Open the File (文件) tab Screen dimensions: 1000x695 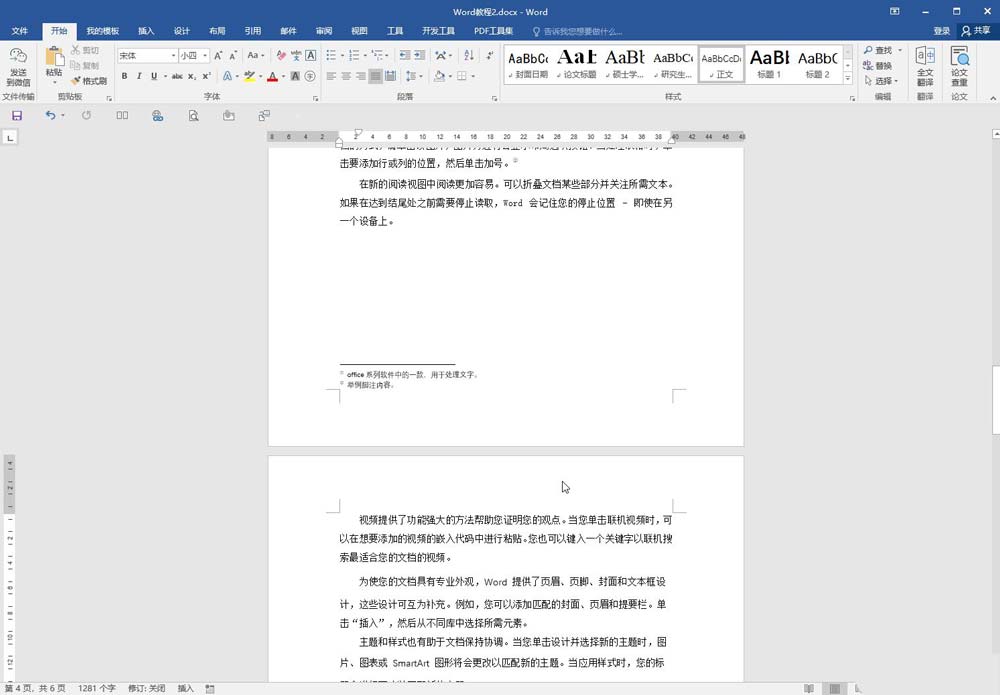click(x=20, y=31)
